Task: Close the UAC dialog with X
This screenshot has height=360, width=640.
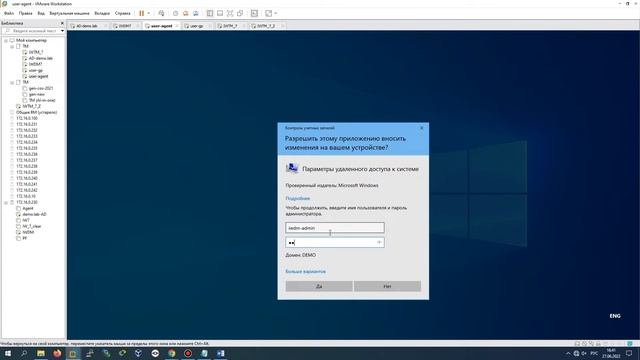Action: tap(422, 128)
